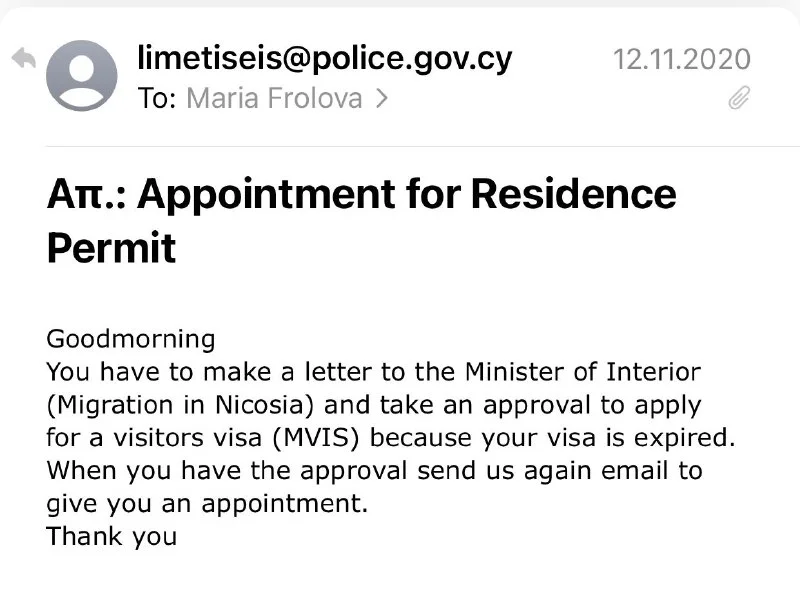Click "Minister of Interior" in the body
800x603 pixels.
pos(582,372)
